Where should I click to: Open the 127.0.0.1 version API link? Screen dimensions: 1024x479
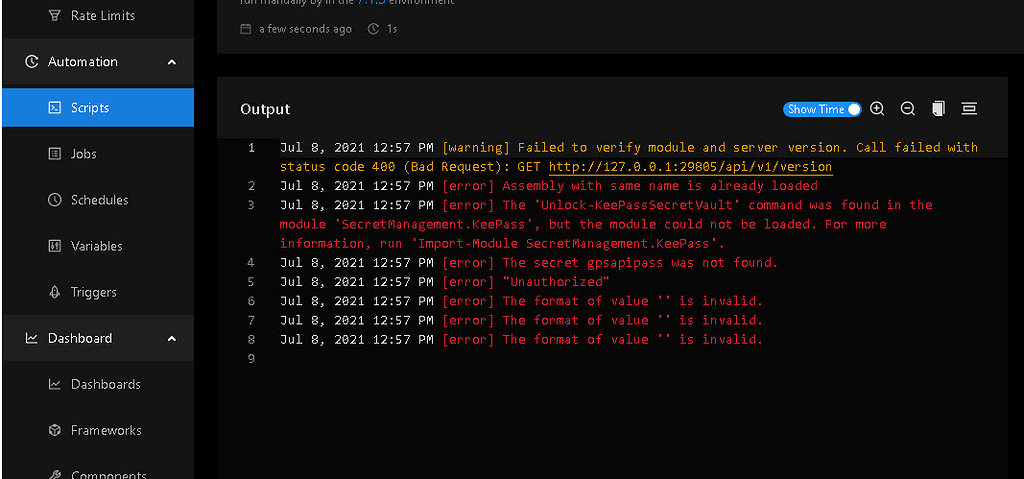pos(690,167)
